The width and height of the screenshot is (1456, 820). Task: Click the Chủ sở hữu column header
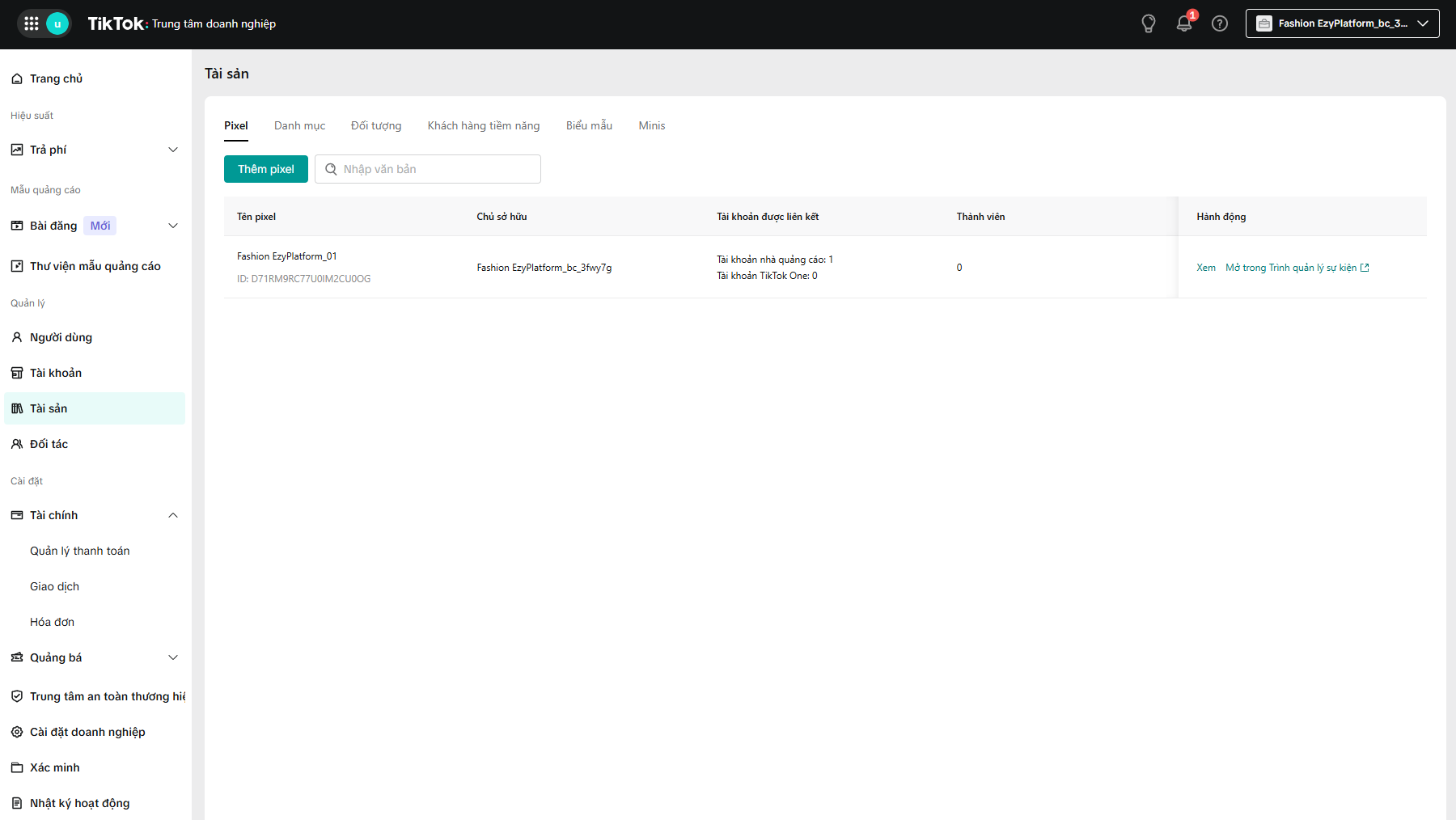[x=502, y=217]
